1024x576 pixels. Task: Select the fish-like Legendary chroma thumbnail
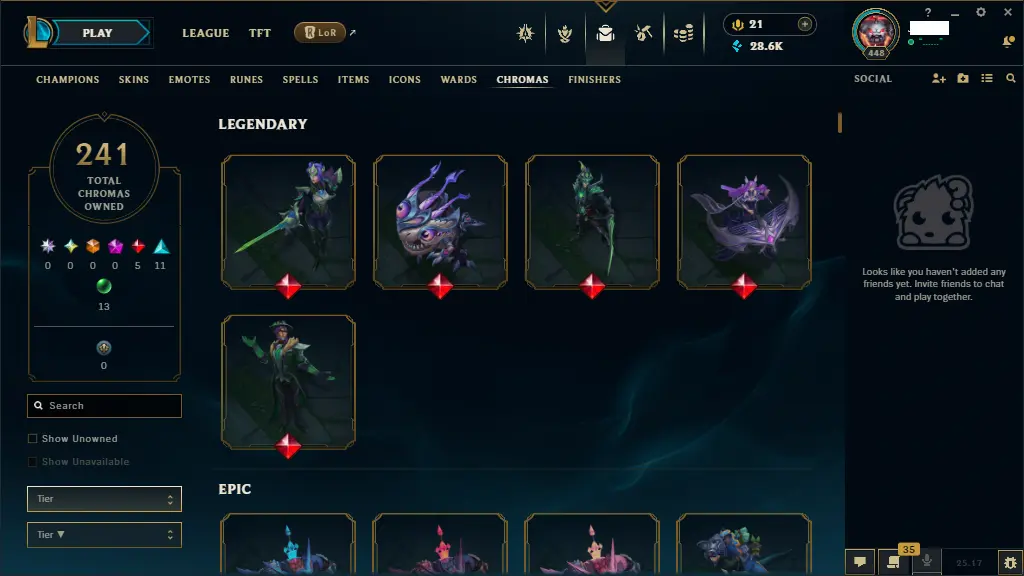click(440, 222)
